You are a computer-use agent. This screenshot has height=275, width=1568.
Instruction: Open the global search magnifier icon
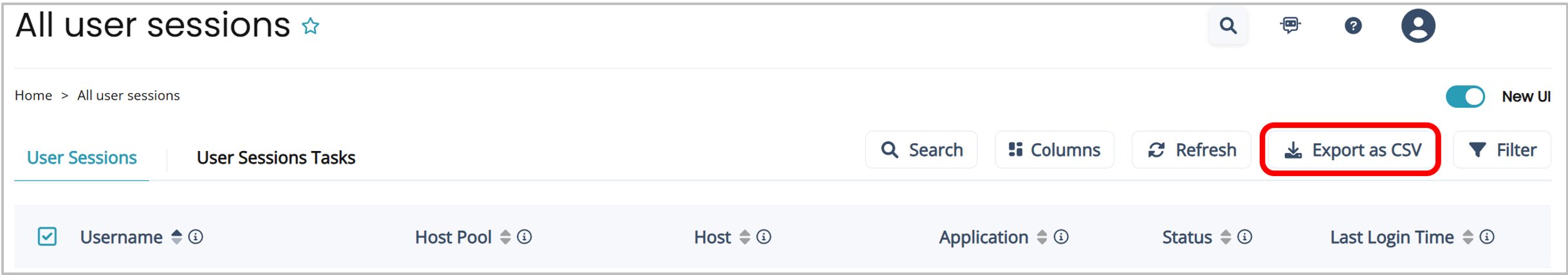1228,26
